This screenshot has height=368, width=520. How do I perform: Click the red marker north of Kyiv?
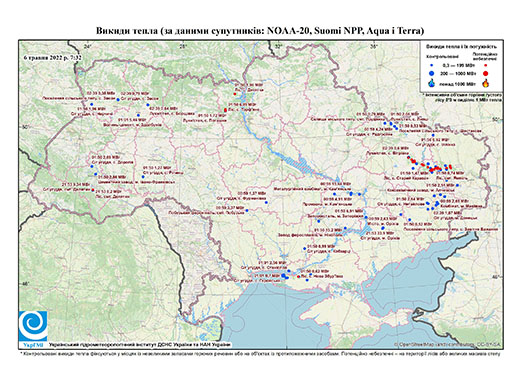click(235, 94)
